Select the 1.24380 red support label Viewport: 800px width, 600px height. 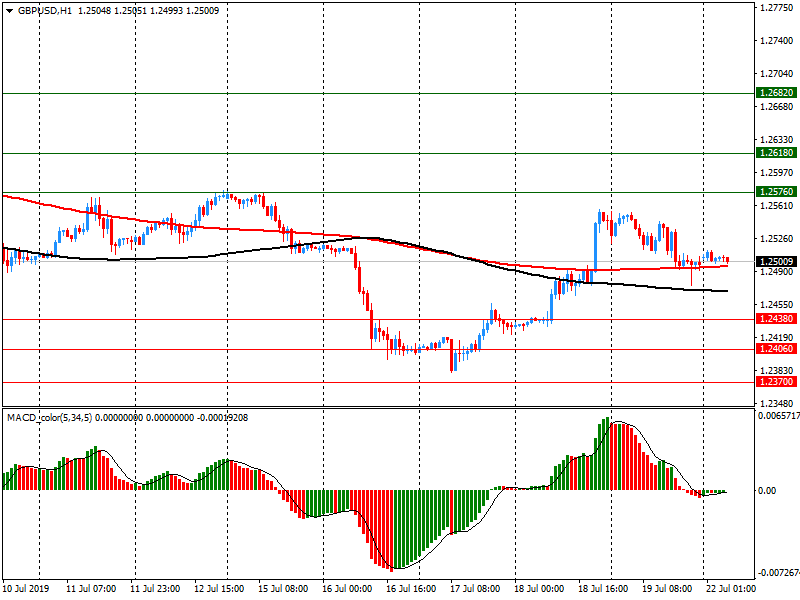pyautogui.click(x=777, y=319)
